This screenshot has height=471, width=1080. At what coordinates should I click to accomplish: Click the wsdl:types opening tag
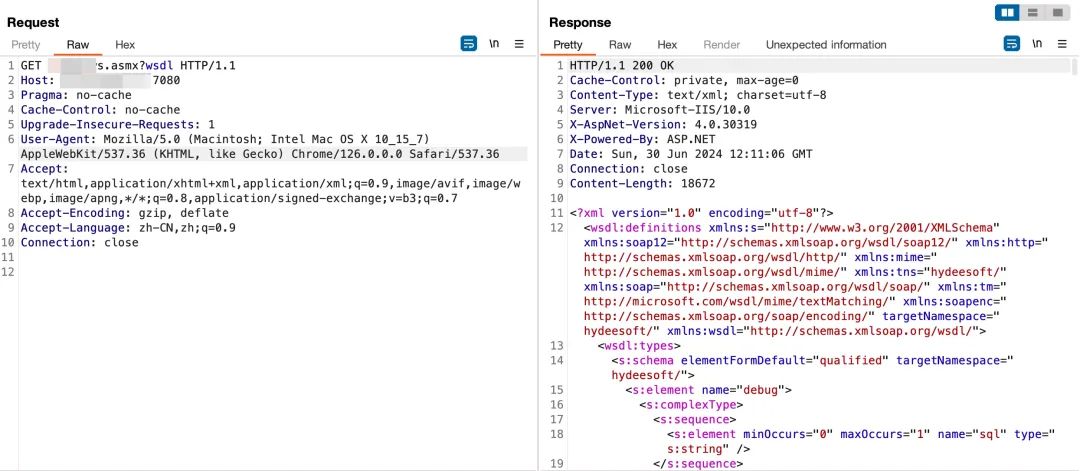point(638,346)
